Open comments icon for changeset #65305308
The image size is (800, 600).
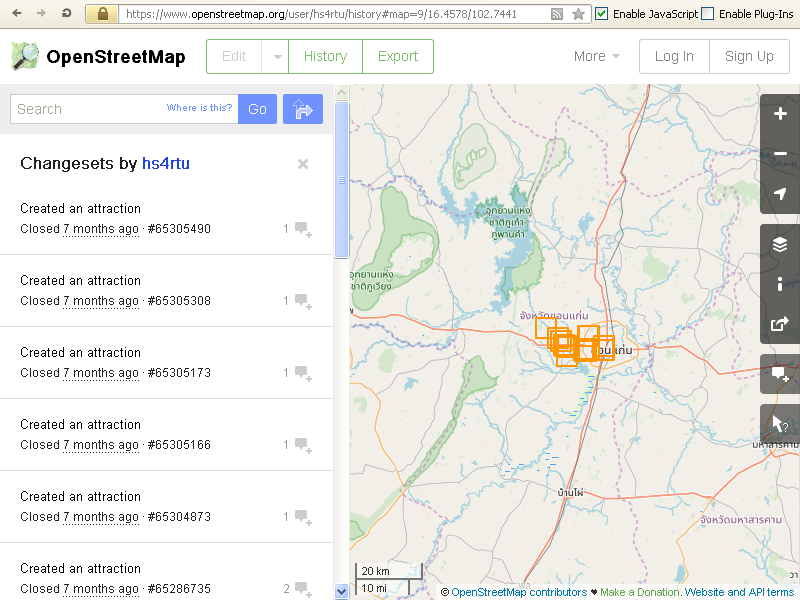pos(303,301)
